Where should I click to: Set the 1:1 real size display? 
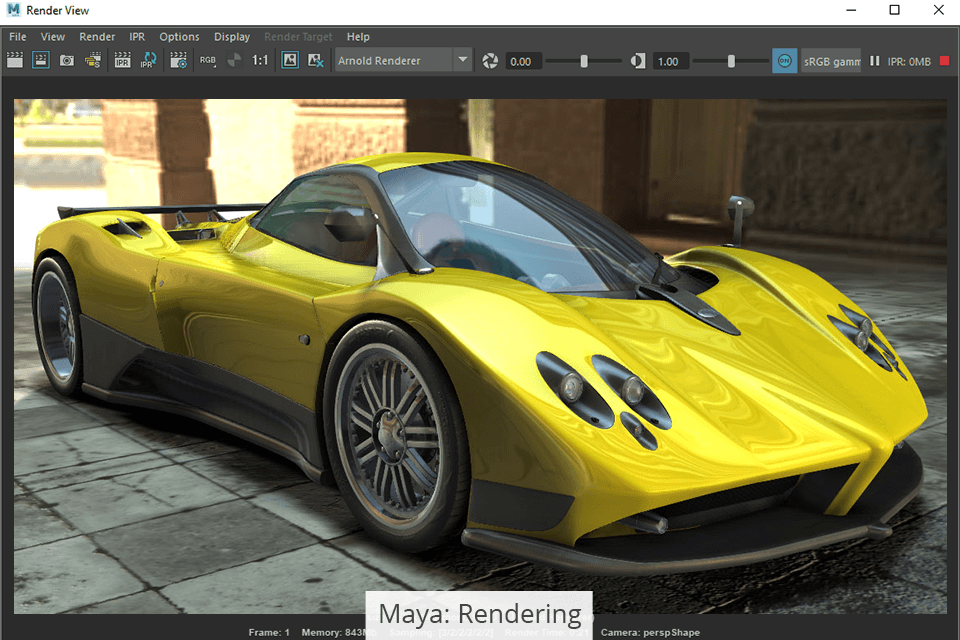(260, 61)
